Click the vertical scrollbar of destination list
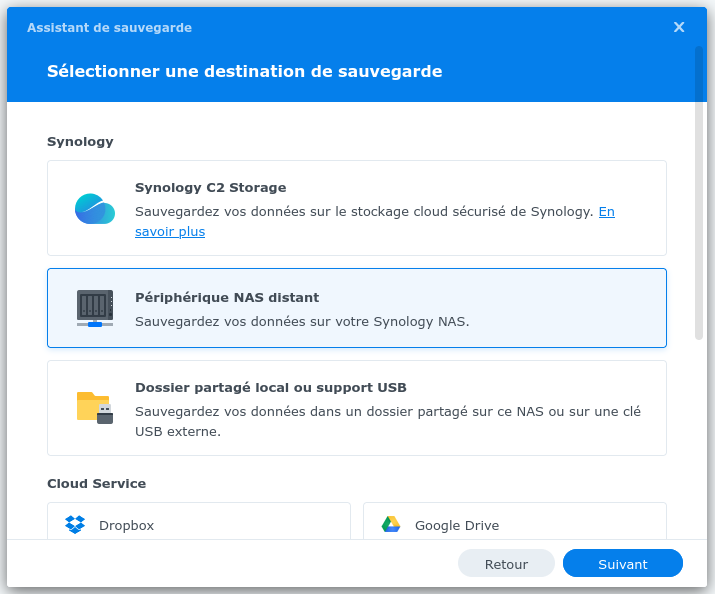The height and width of the screenshot is (594, 715). 699,193
